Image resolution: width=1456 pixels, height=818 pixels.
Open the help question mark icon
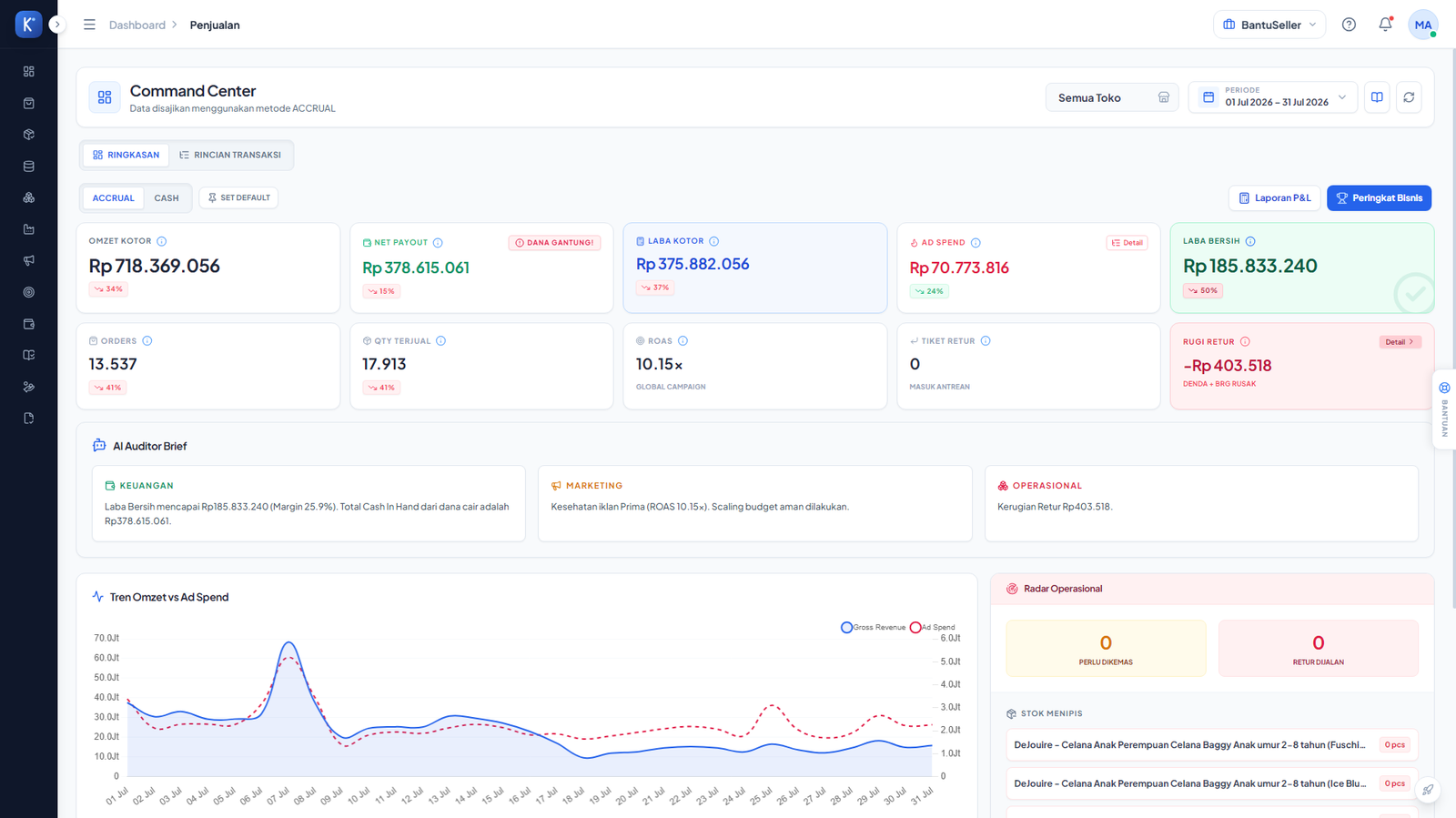click(1349, 25)
